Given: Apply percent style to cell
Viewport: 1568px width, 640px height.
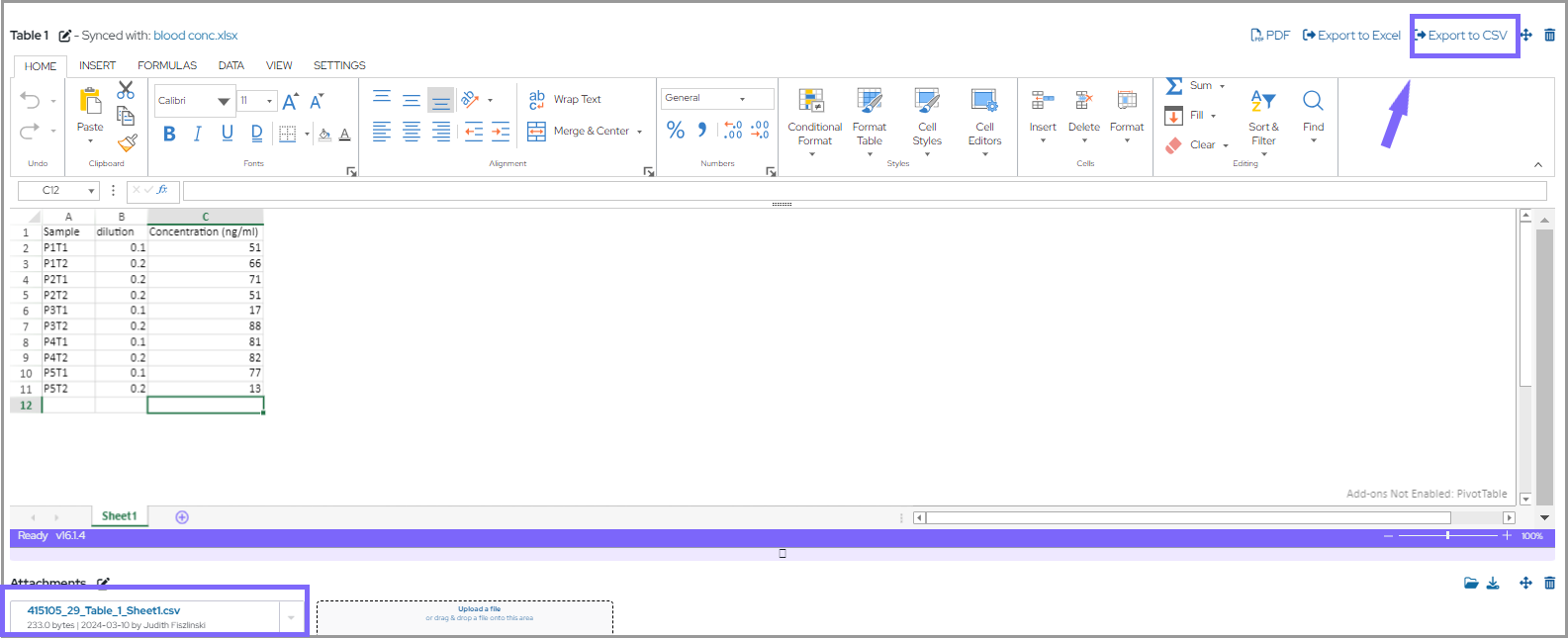Looking at the screenshot, I should pos(676,131).
